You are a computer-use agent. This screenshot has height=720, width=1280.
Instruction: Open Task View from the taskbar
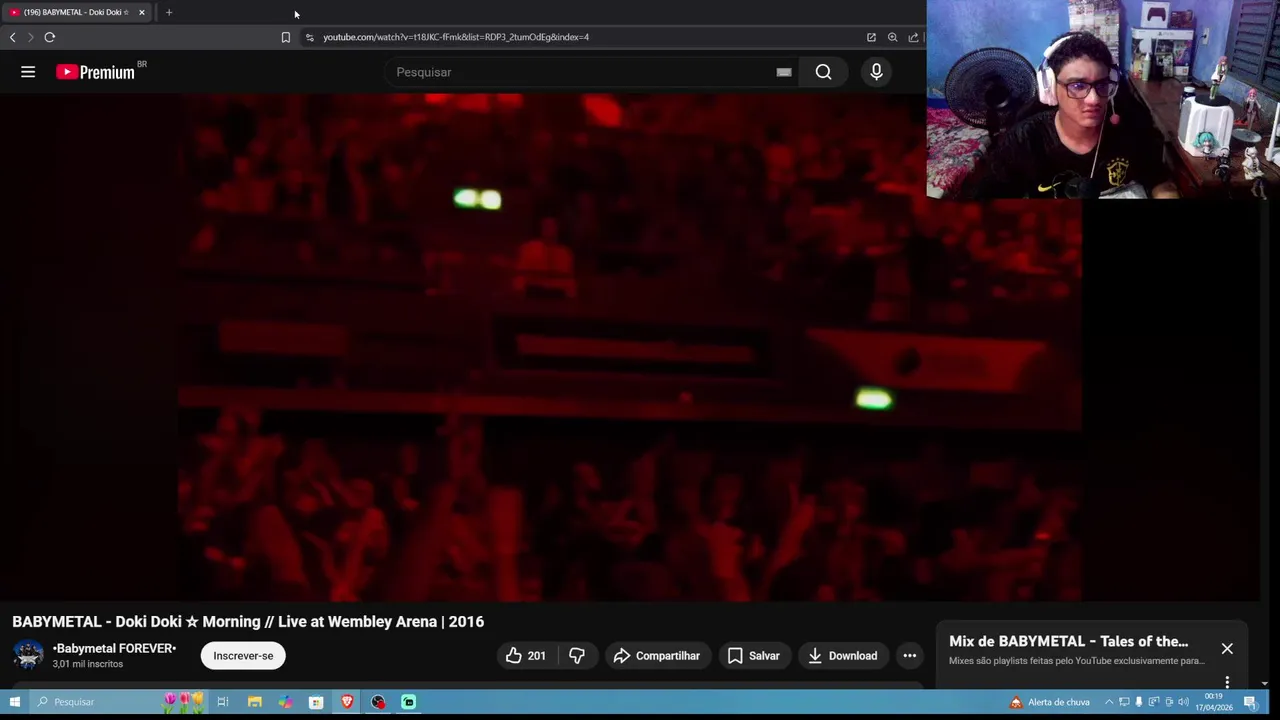tap(223, 702)
